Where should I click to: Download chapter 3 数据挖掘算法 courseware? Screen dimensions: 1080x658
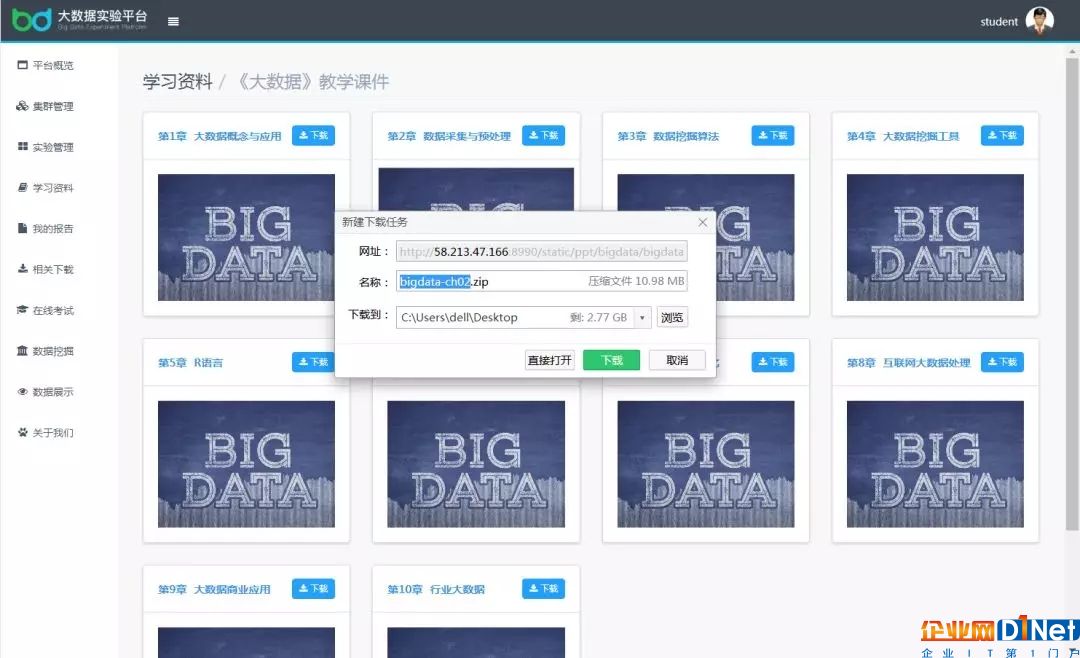[773, 136]
